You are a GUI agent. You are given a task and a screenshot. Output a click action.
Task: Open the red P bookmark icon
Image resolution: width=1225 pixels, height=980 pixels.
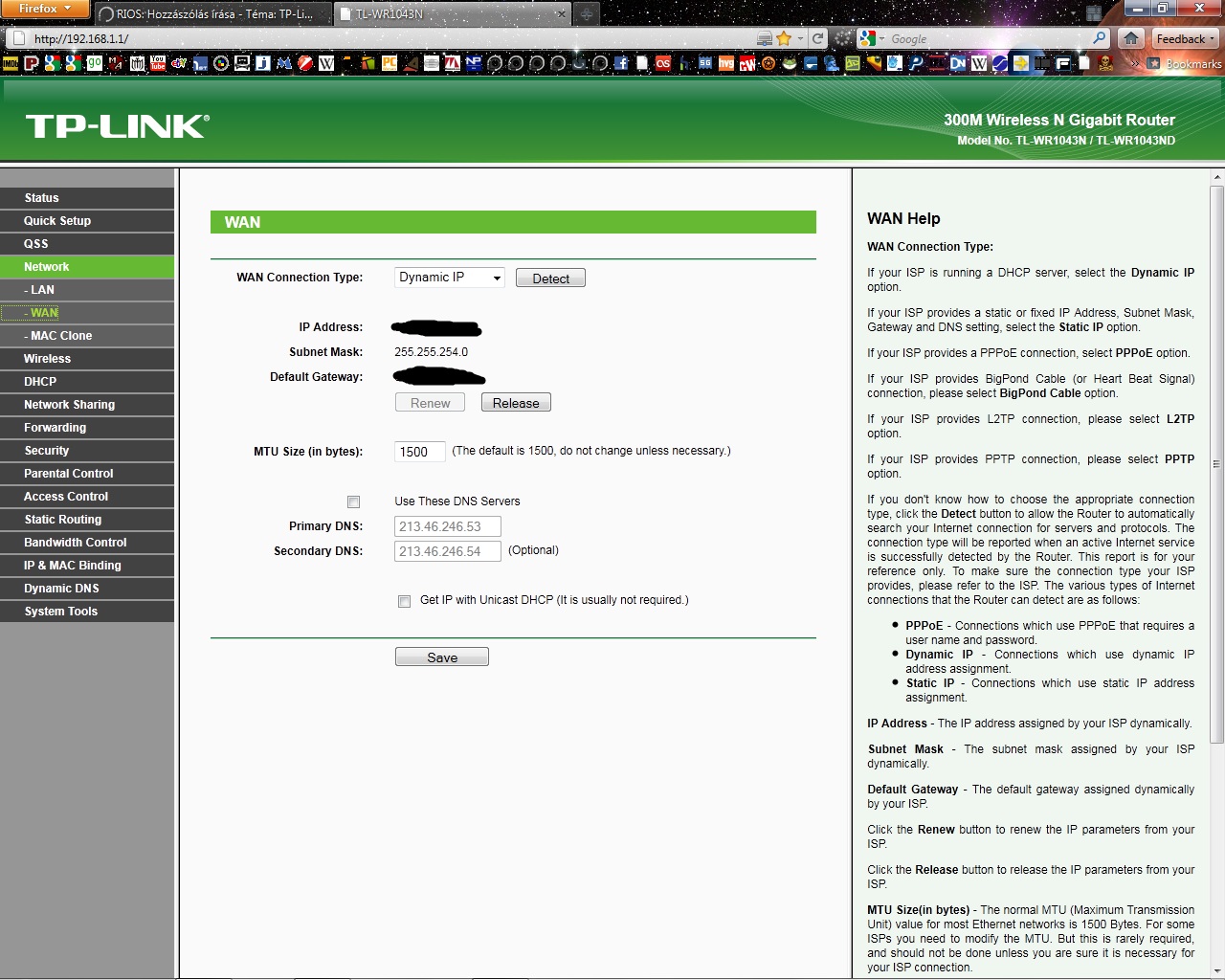click(32, 63)
